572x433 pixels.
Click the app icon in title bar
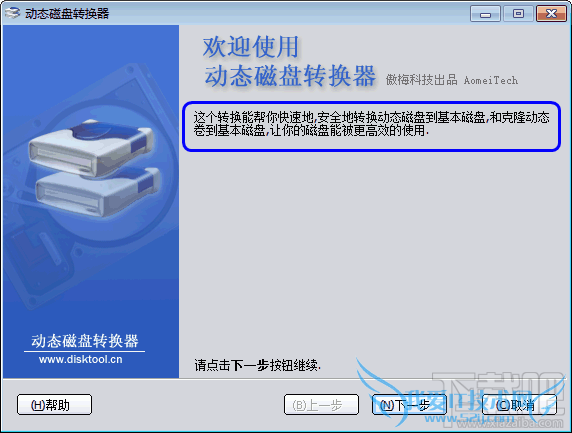12,13
